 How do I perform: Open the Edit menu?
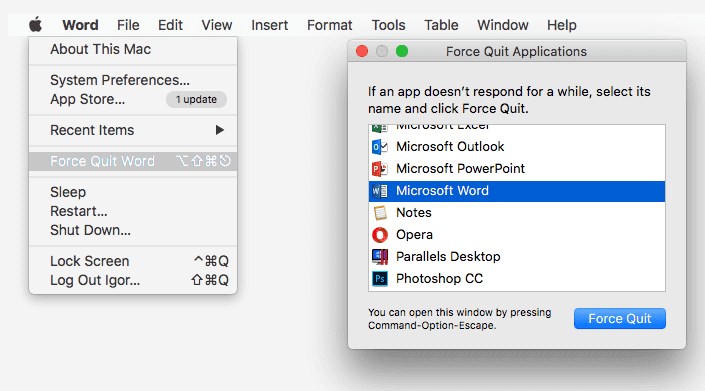(170, 25)
